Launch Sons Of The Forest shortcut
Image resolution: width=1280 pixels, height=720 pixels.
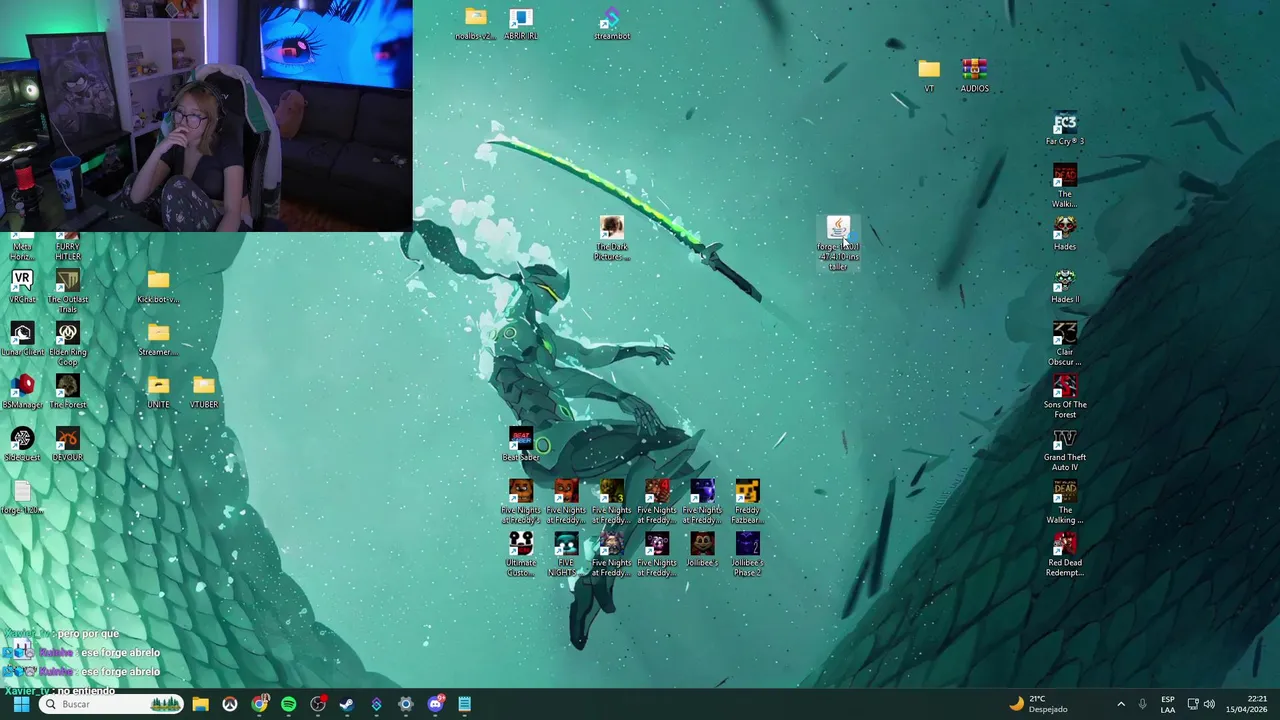(1065, 396)
